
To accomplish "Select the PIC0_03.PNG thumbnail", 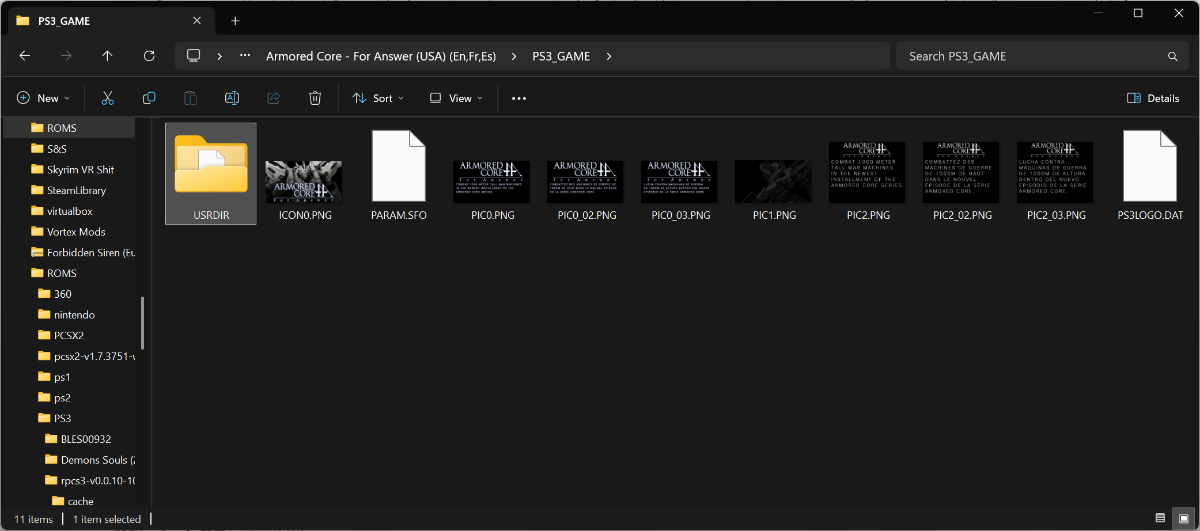I will (680, 182).
